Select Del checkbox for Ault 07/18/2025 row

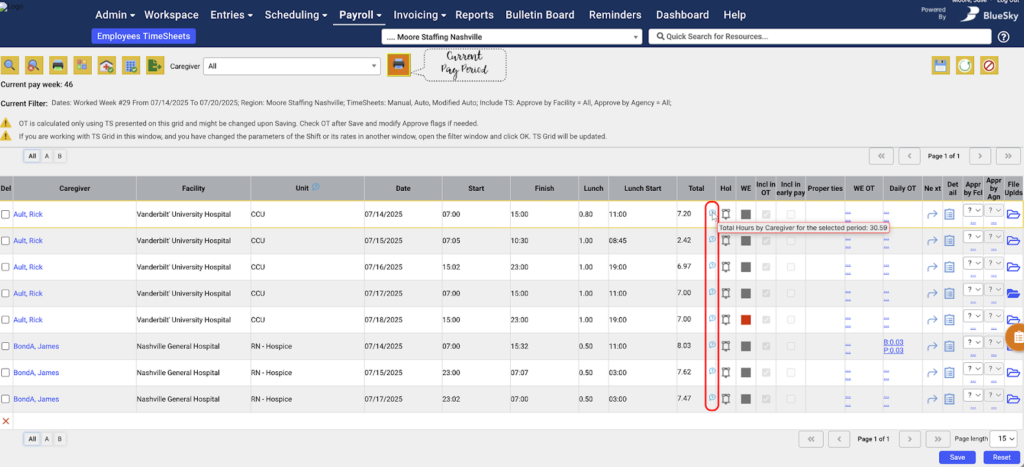pyautogui.click(x=7, y=320)
